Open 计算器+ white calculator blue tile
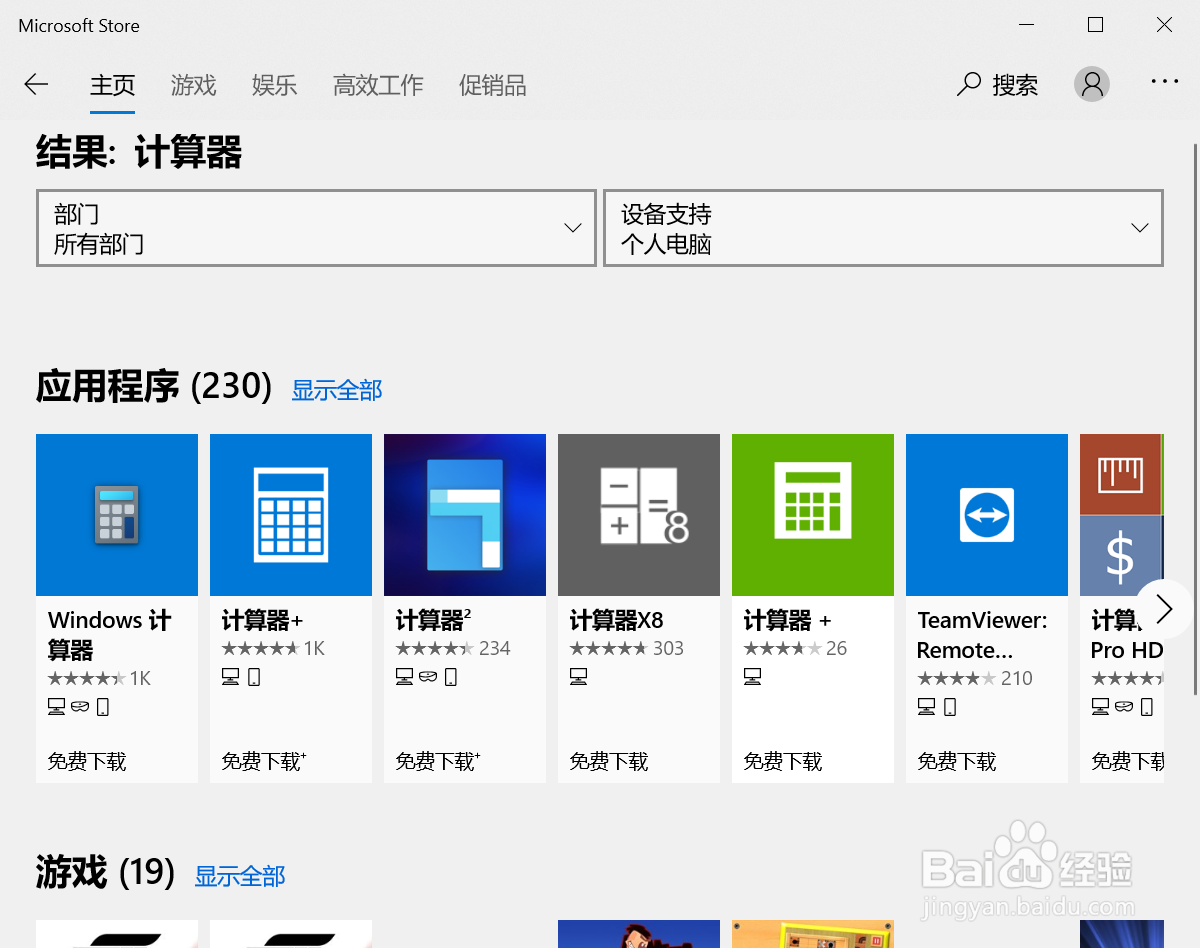Screen dimensions: 1200x948 tap(291, 515)
